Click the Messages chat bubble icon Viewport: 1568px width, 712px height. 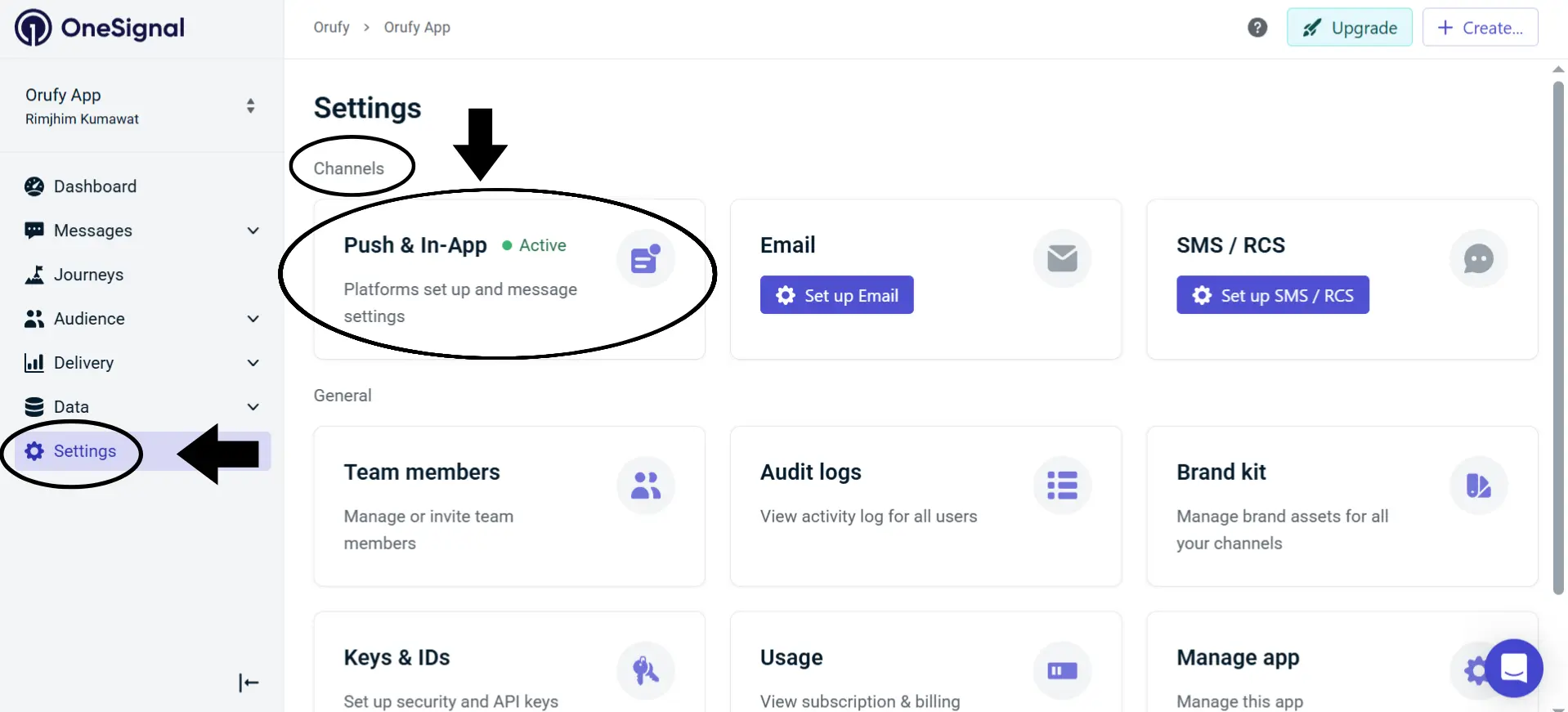(34, 231)
